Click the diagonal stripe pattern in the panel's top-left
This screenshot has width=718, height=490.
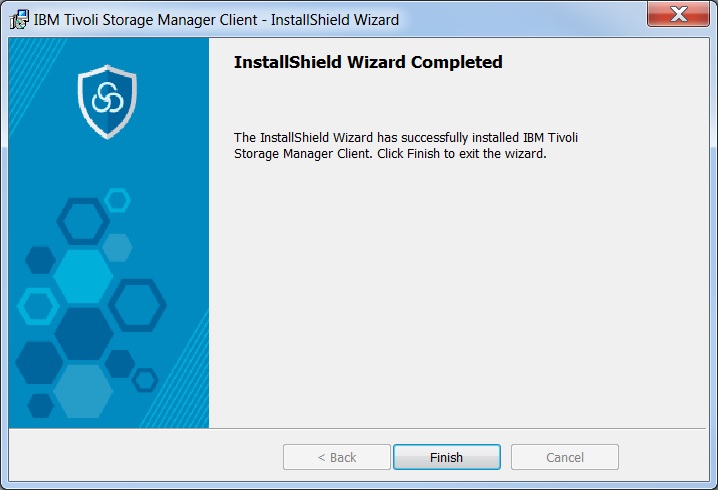(x=32, y=78)
